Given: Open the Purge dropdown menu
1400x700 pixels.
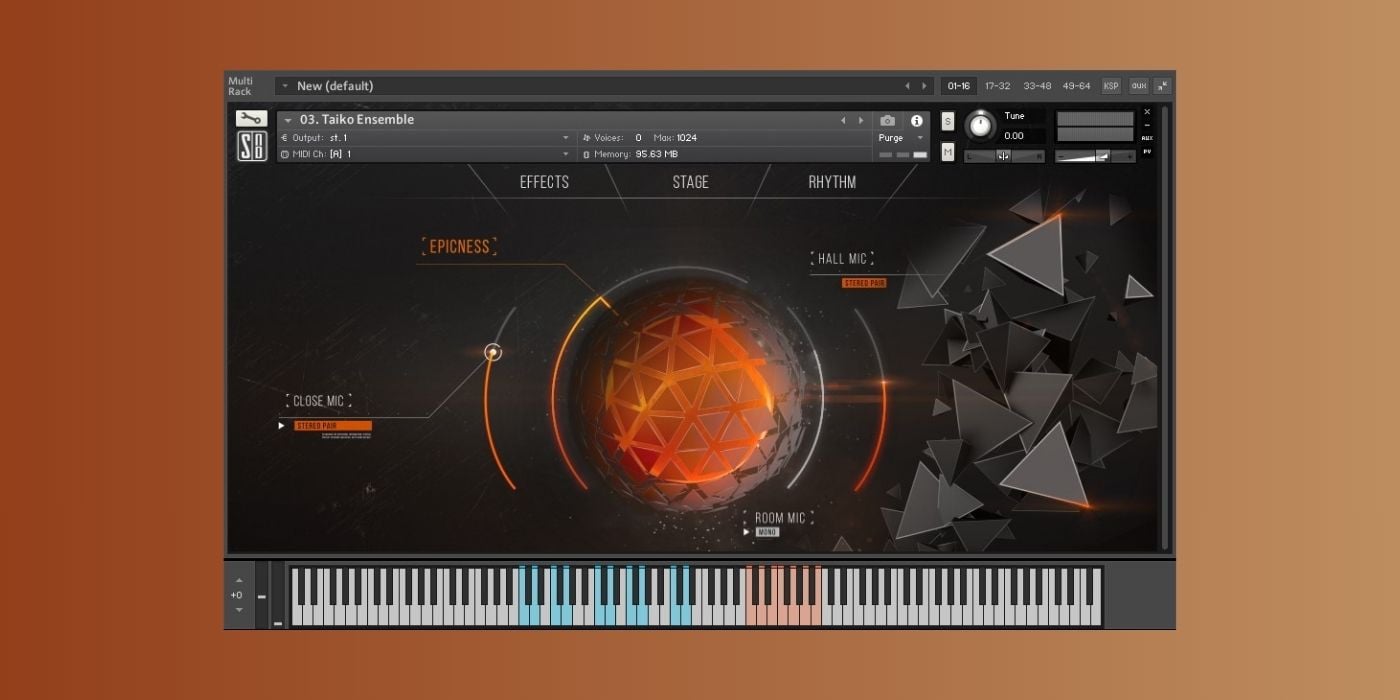Looking at the screenshot, I should (x=901, y=138).
